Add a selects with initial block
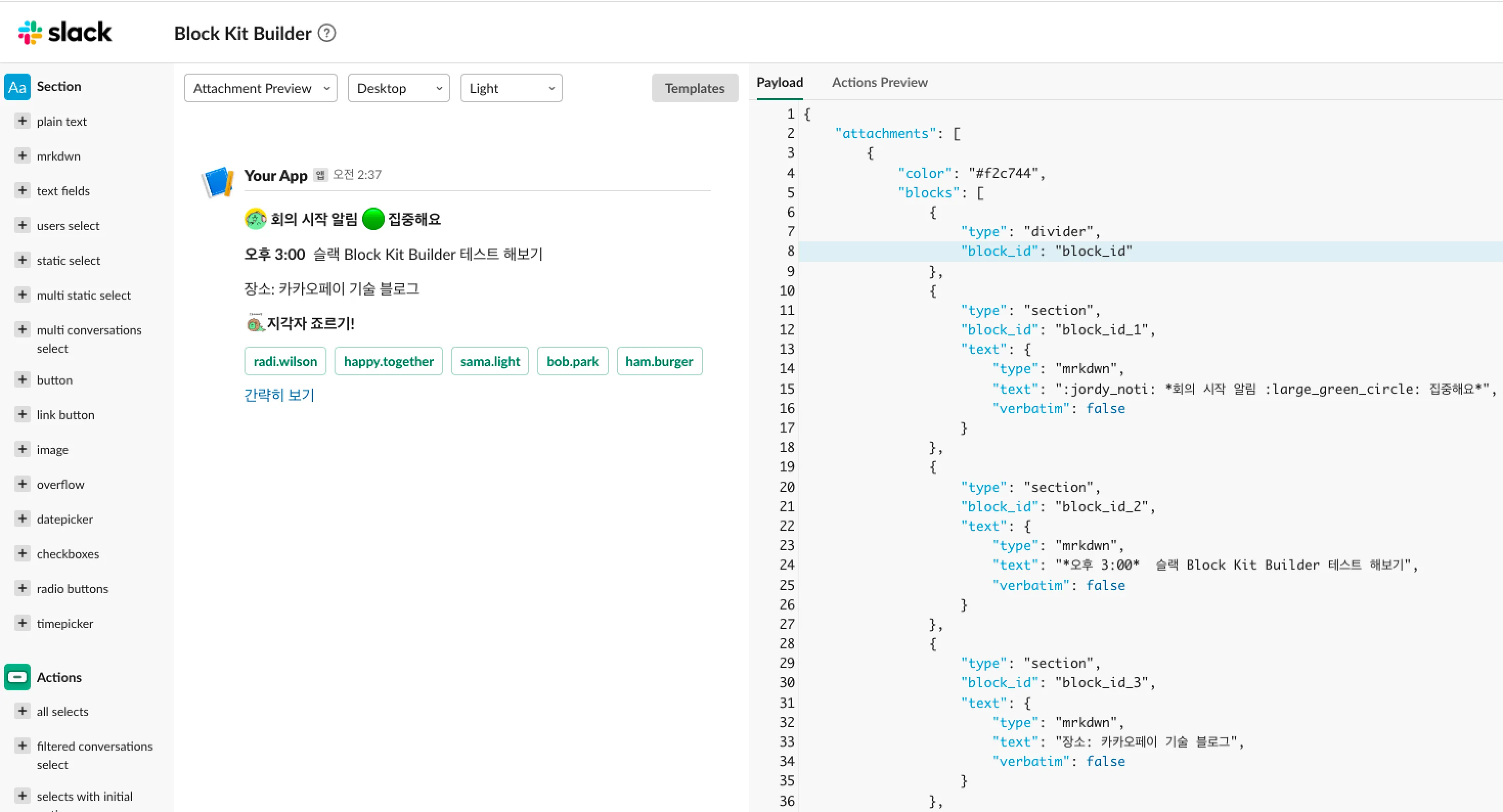The image size is (1503, 812). click(22, 796)
